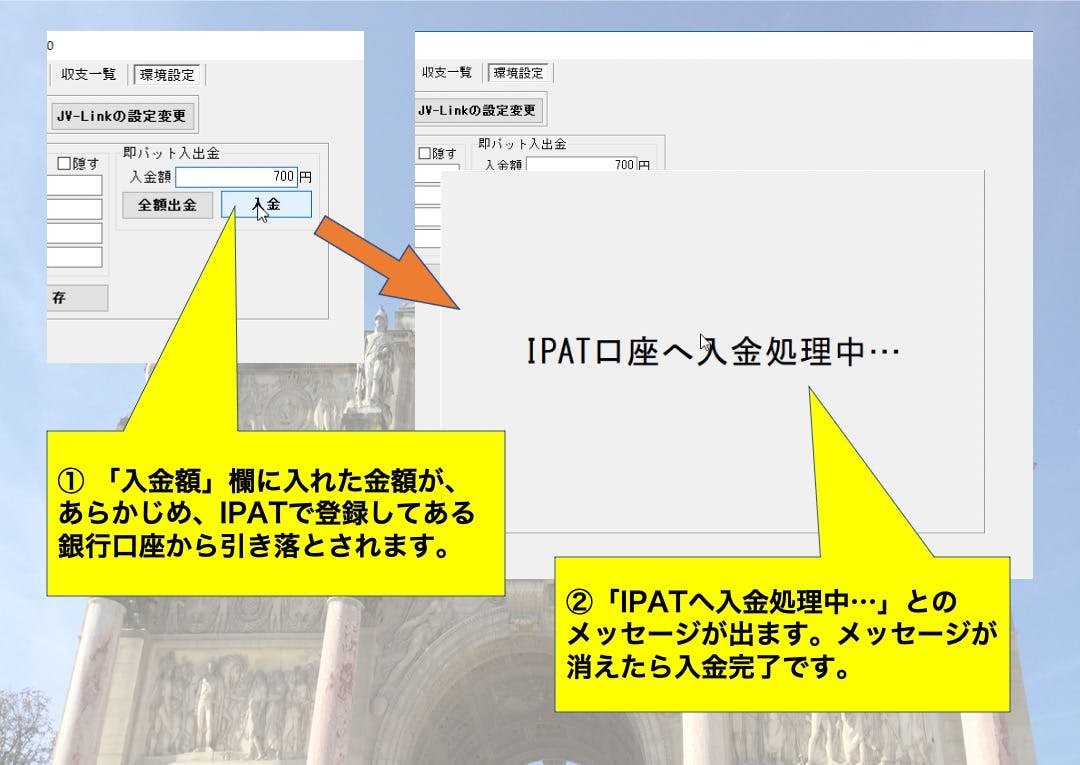Click the first empty field below 隠す in left window
The image size is (1080, 765).
click(74, 185)
